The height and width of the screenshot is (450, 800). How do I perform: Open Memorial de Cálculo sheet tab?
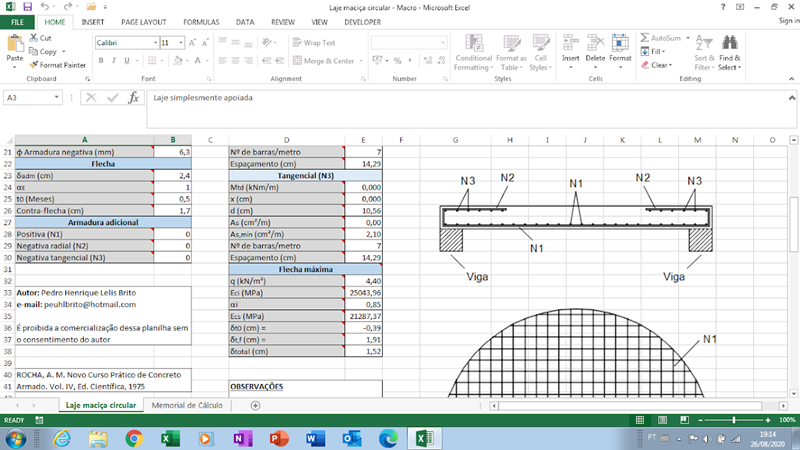click(x=187, y=405)
